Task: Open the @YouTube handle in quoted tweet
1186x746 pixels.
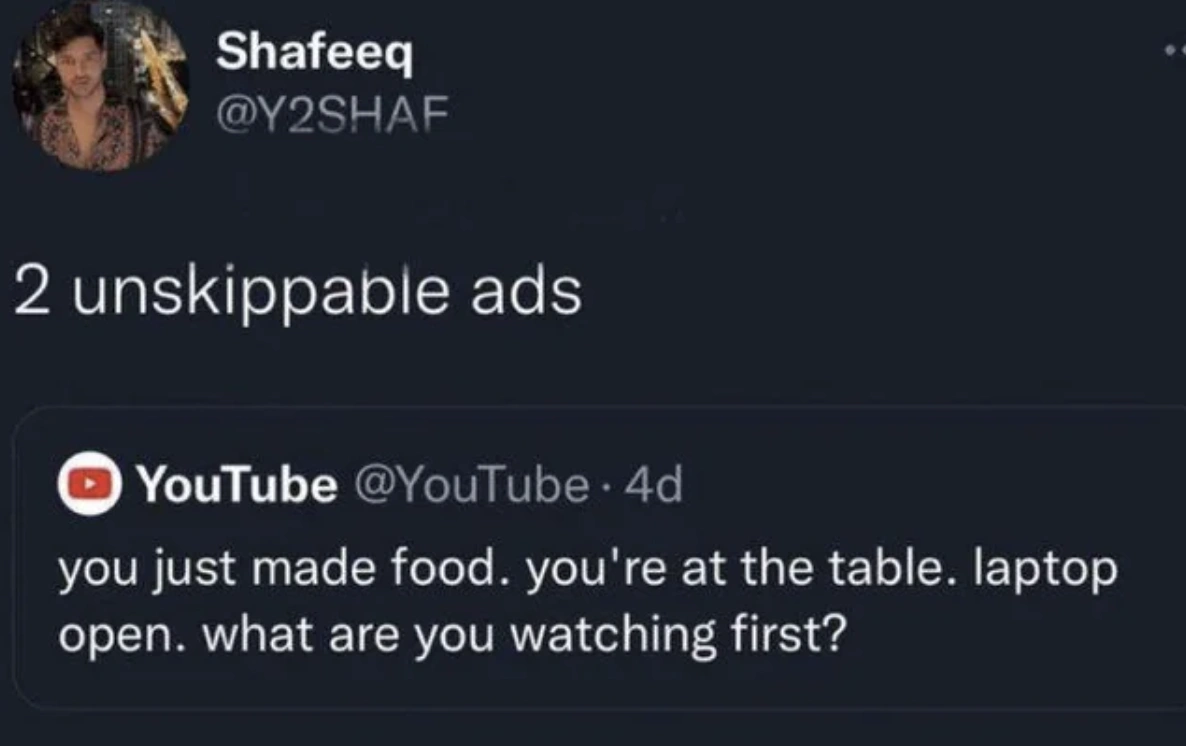Action: click(470, 486)
